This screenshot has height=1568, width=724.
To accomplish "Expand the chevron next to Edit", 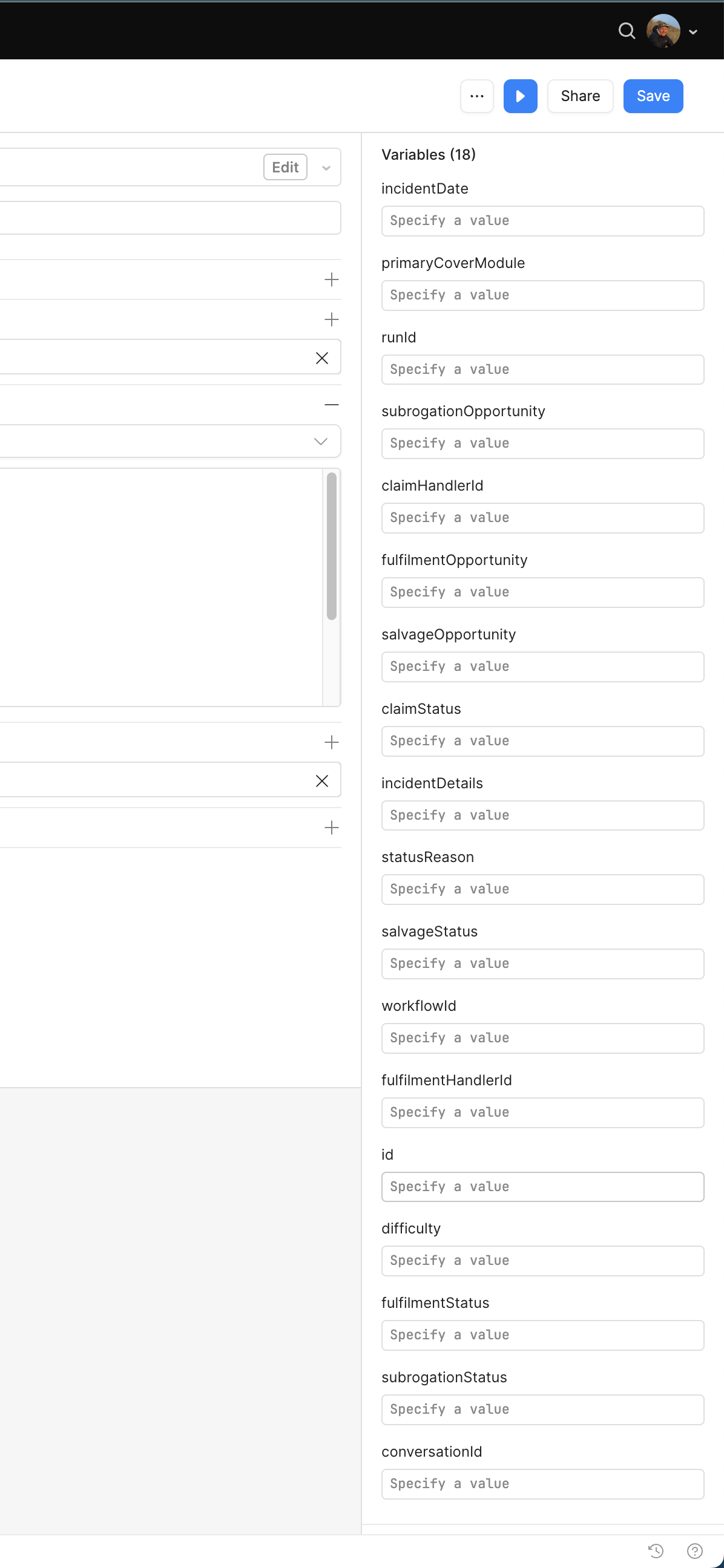I will (326, 168).
